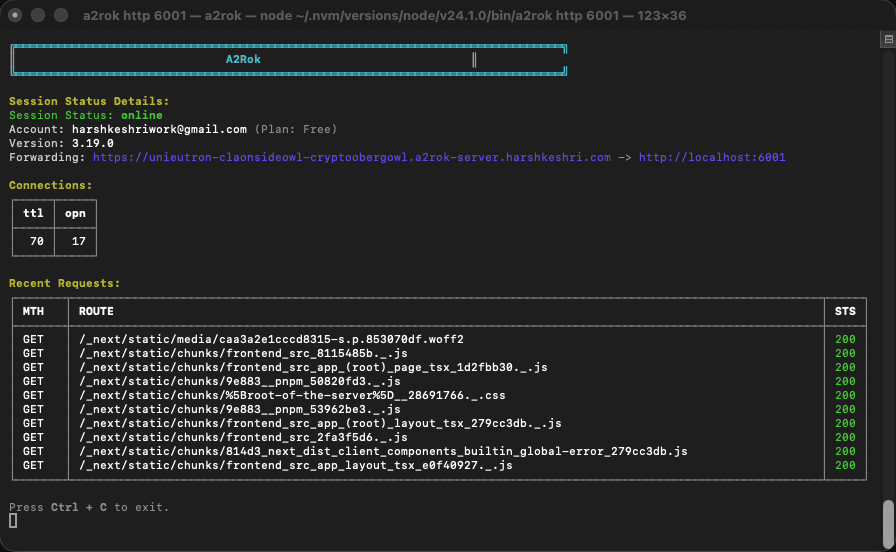Open the http://localhost:6001 link

point(712,157)
